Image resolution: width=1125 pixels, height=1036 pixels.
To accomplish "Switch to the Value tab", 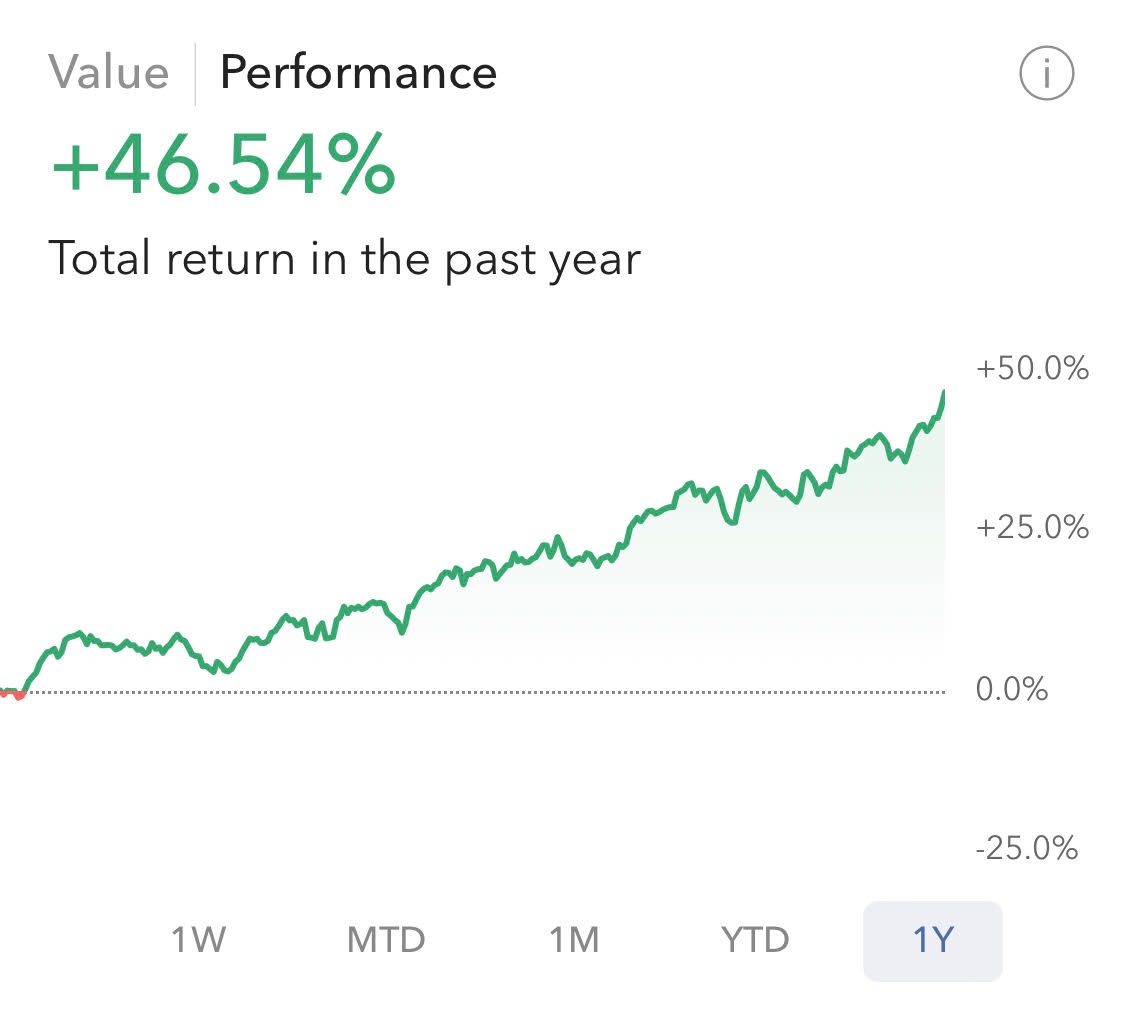I will (x=109, y=73).
